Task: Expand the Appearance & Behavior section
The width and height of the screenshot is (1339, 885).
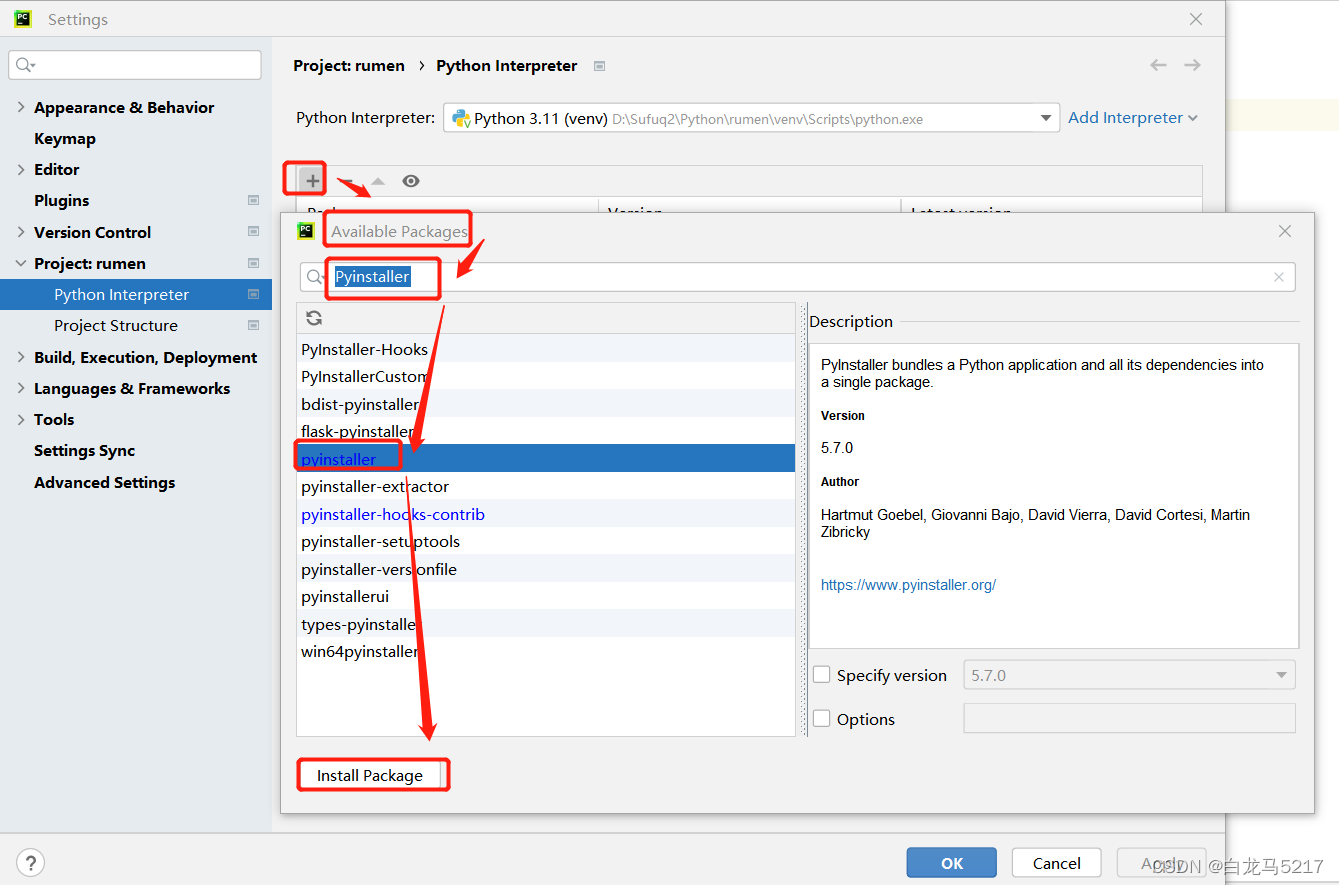Action: click(21, 107)
